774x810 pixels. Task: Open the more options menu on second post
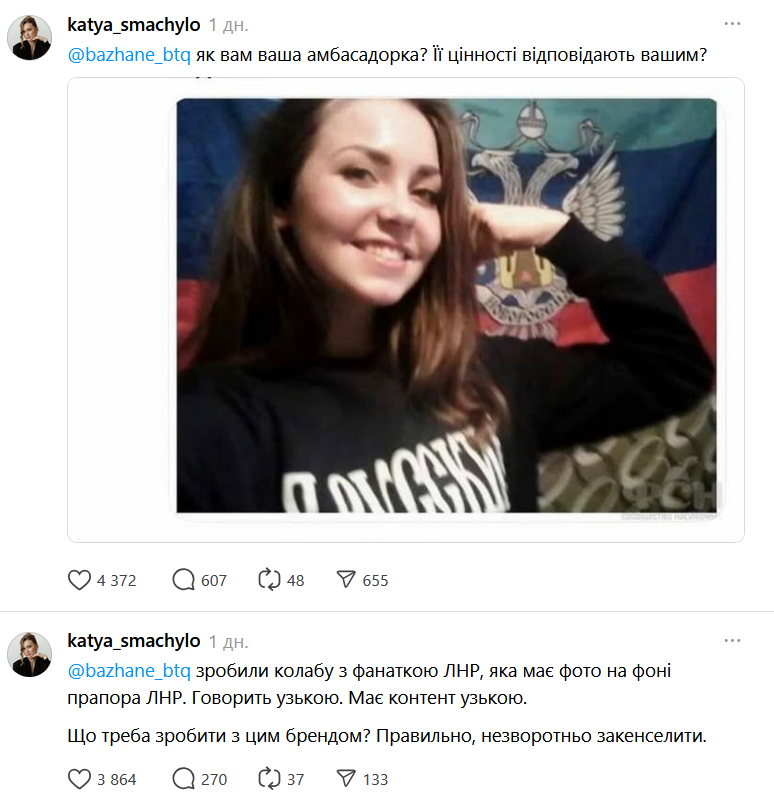pos(733,641)
